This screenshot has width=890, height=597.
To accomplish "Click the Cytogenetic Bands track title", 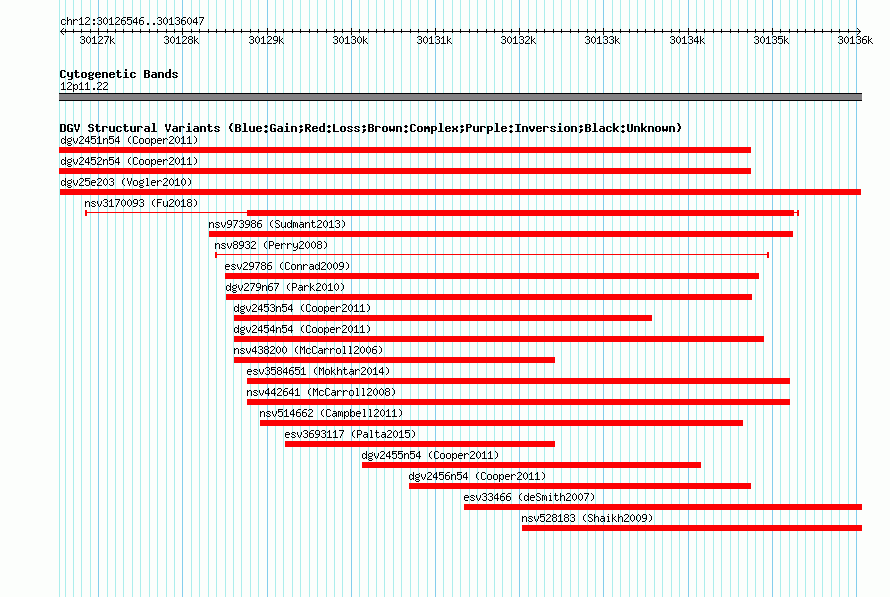I will (x=119, y=74).
